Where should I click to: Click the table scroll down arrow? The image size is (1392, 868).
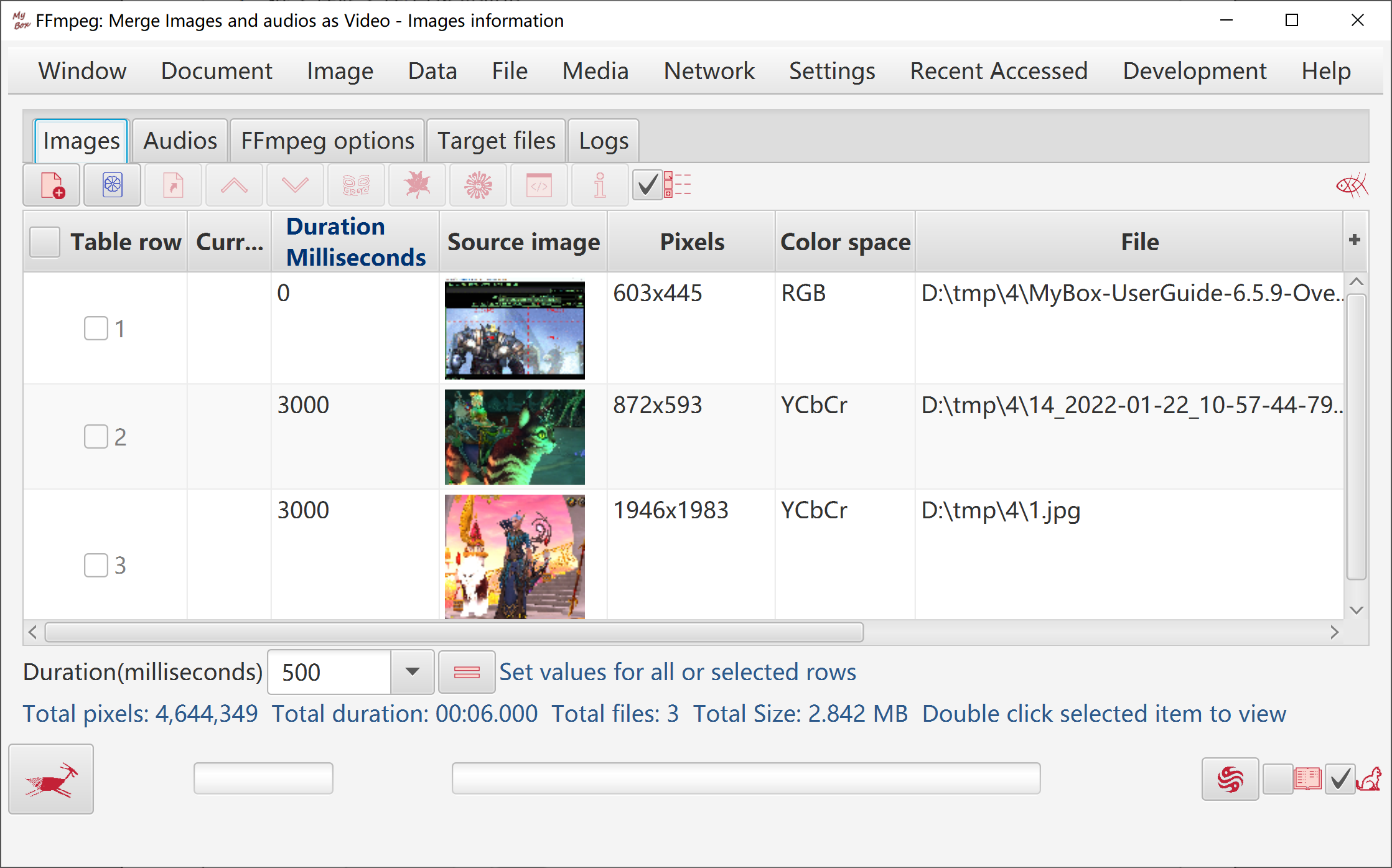pyautogui.click(x=1357, y=610)
